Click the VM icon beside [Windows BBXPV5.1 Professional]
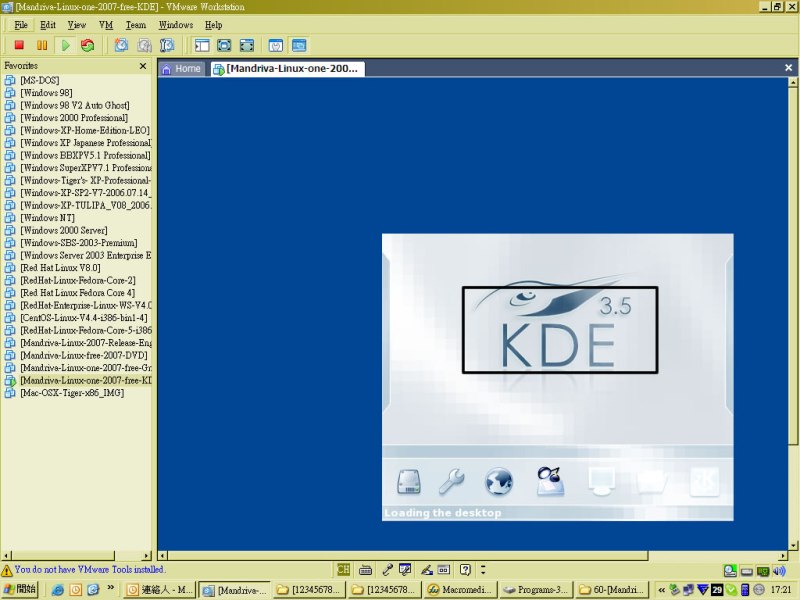Viewport: 800px width, 600px height. point(10,156)
